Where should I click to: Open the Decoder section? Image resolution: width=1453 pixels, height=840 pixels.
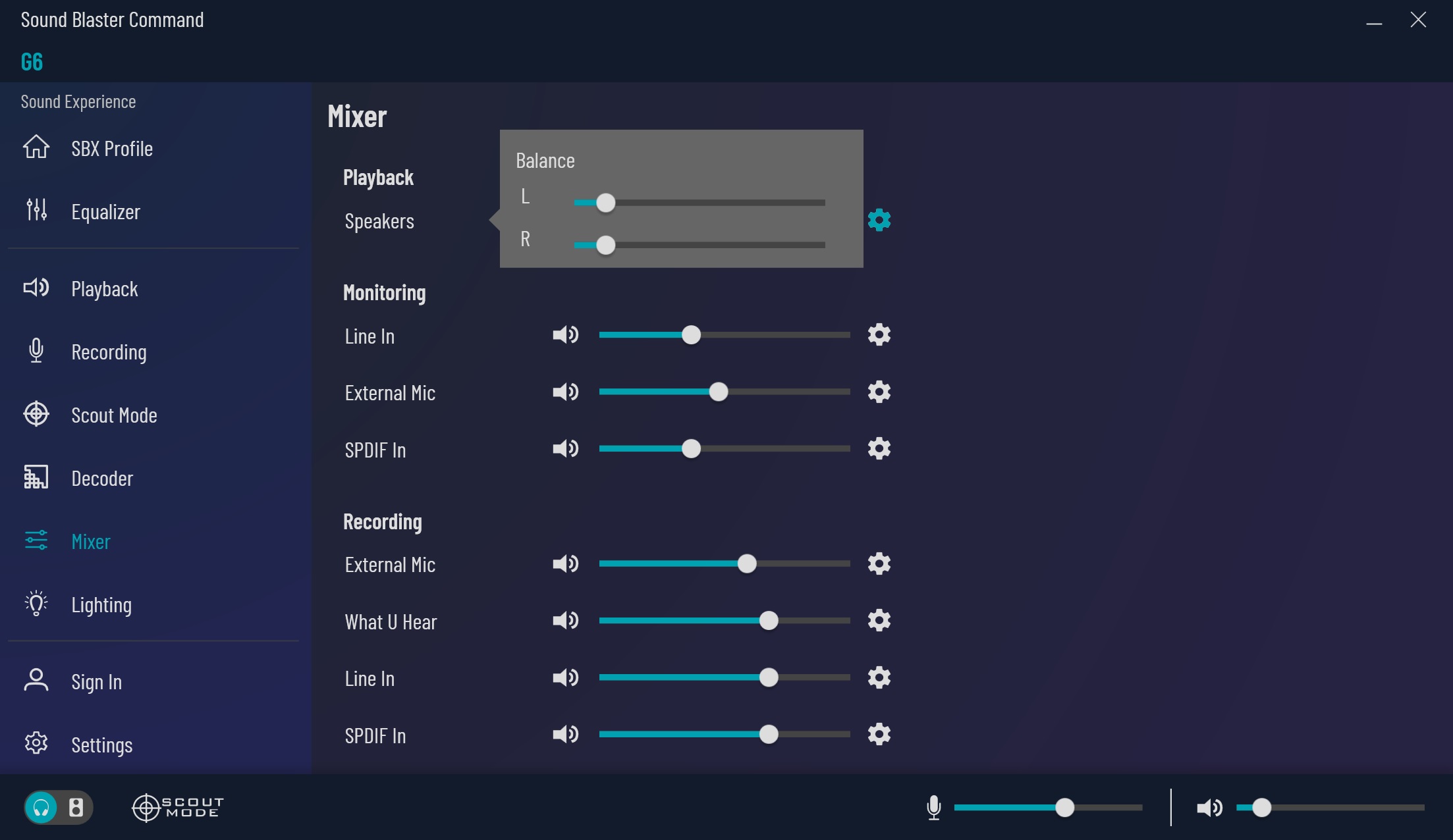(101, 479)
